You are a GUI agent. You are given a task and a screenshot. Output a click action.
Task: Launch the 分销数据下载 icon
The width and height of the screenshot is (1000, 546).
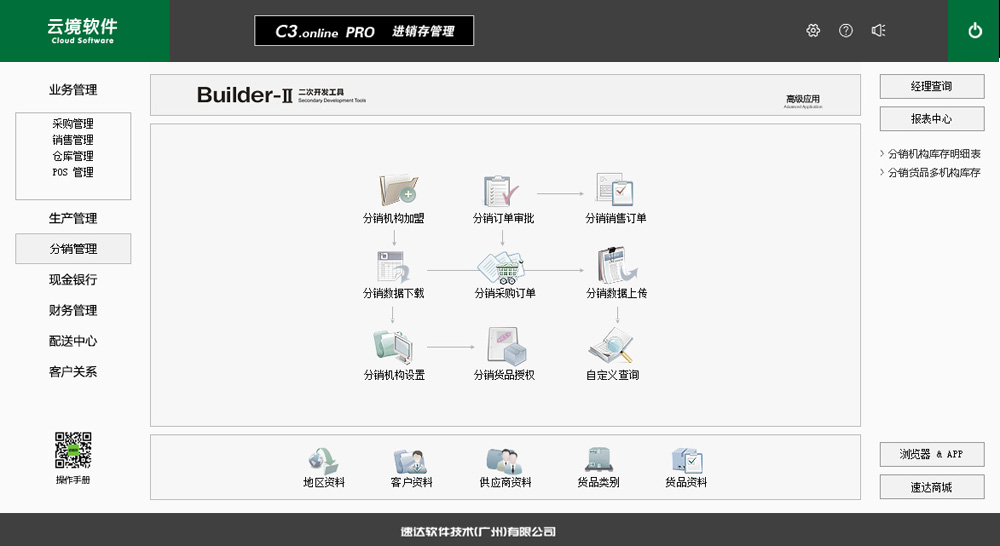pos(393,268)
